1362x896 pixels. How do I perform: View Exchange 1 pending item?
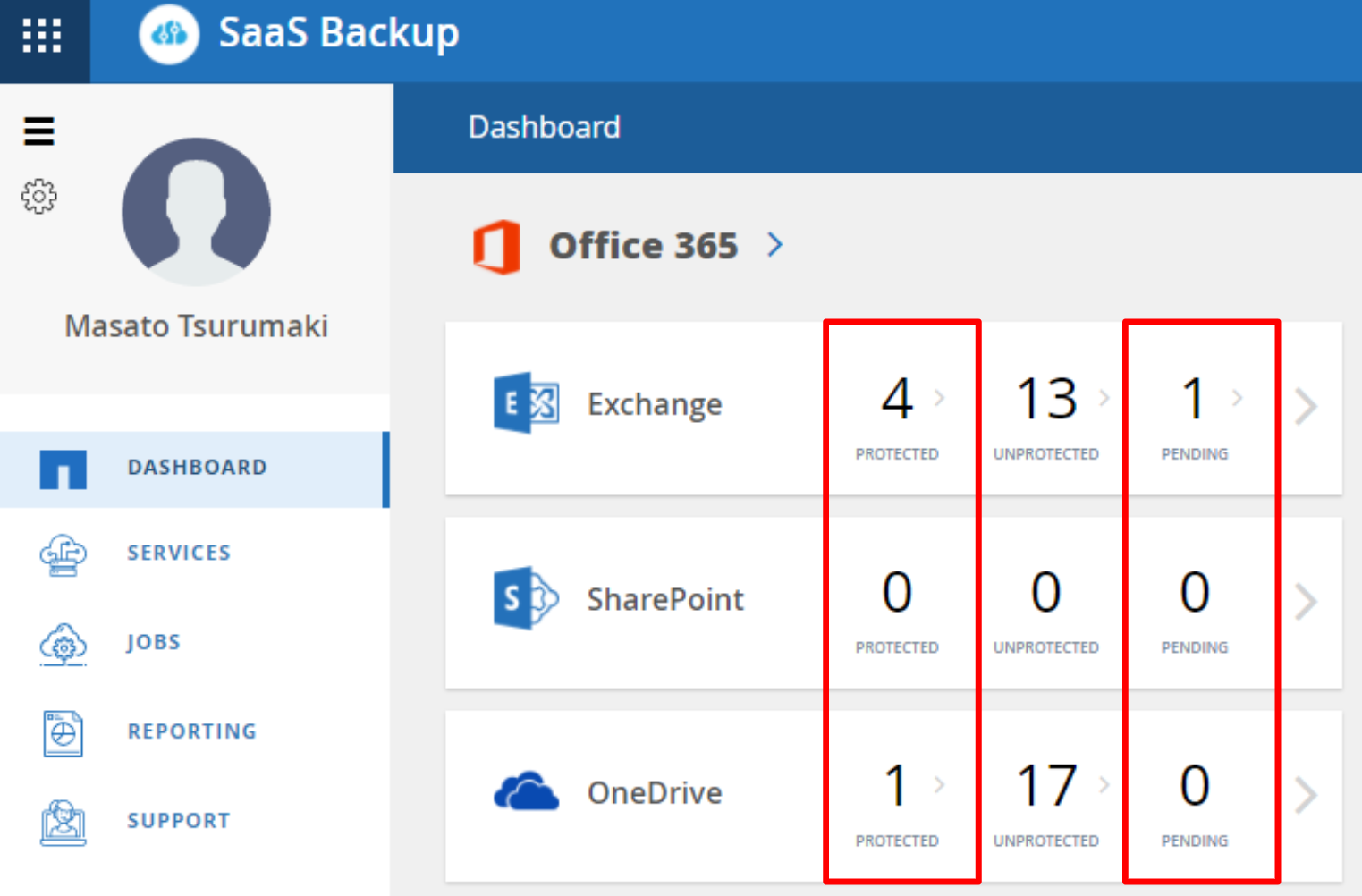pos(1194,399)
